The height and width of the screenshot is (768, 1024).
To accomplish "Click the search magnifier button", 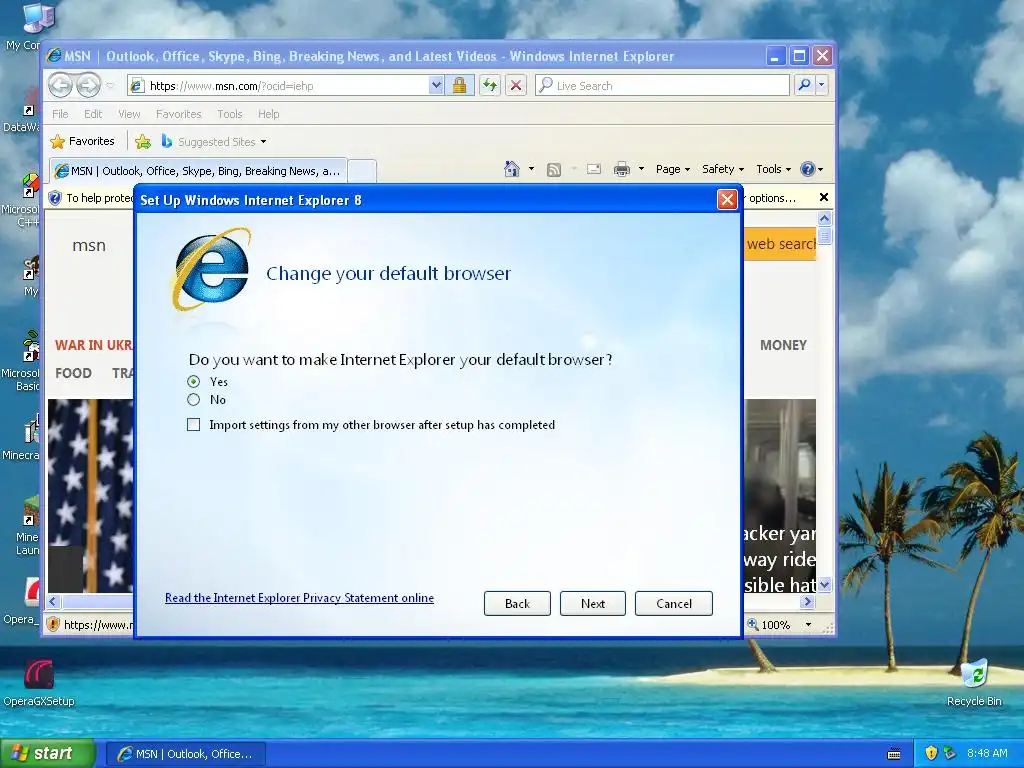I will coord(805,85).
